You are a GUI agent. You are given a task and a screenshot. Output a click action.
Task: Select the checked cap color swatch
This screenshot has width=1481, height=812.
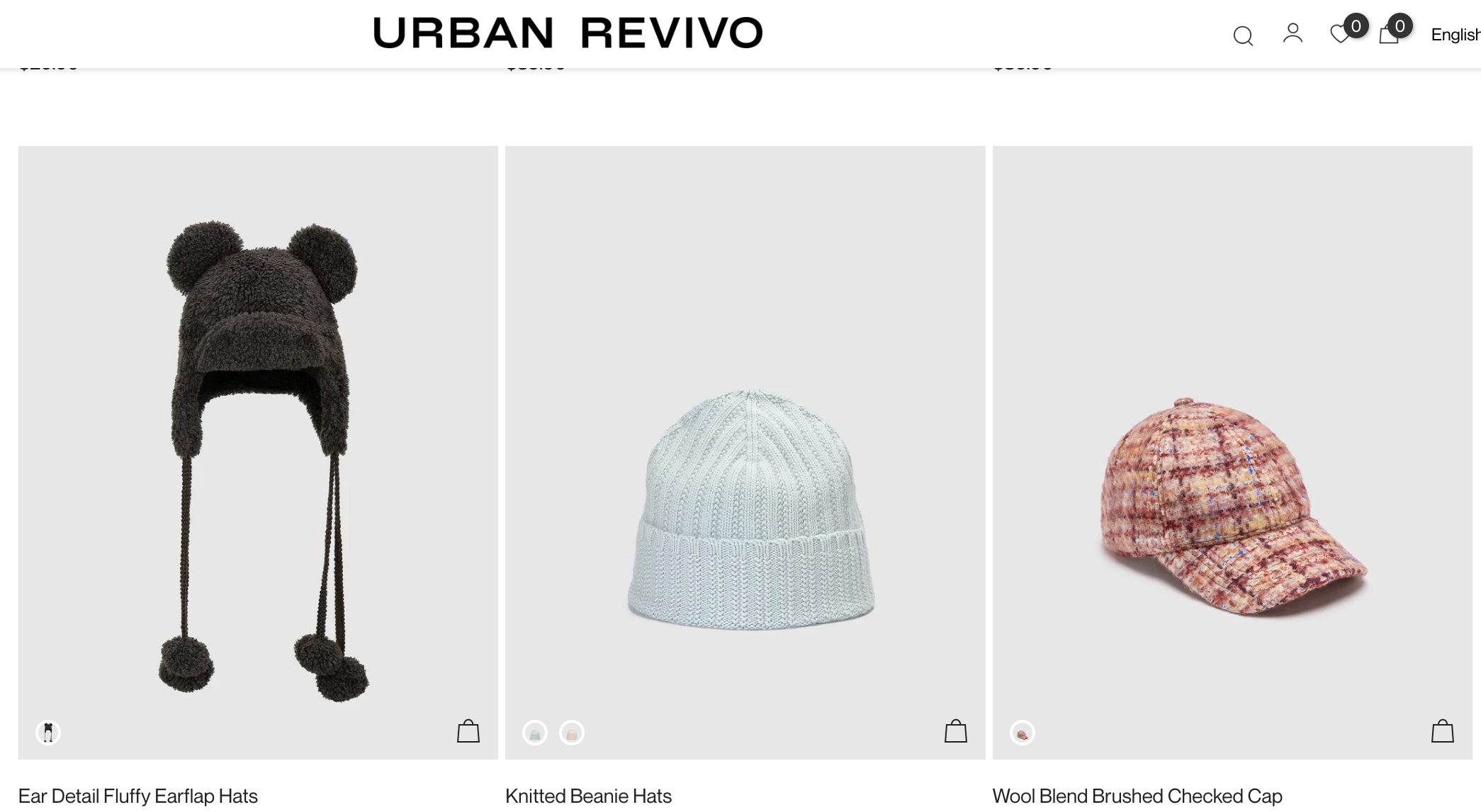[x=1023, y=732]
